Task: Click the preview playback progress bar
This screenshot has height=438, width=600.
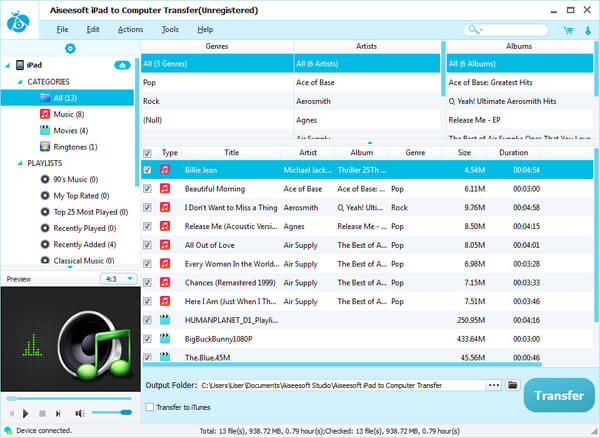Action: 69,399
